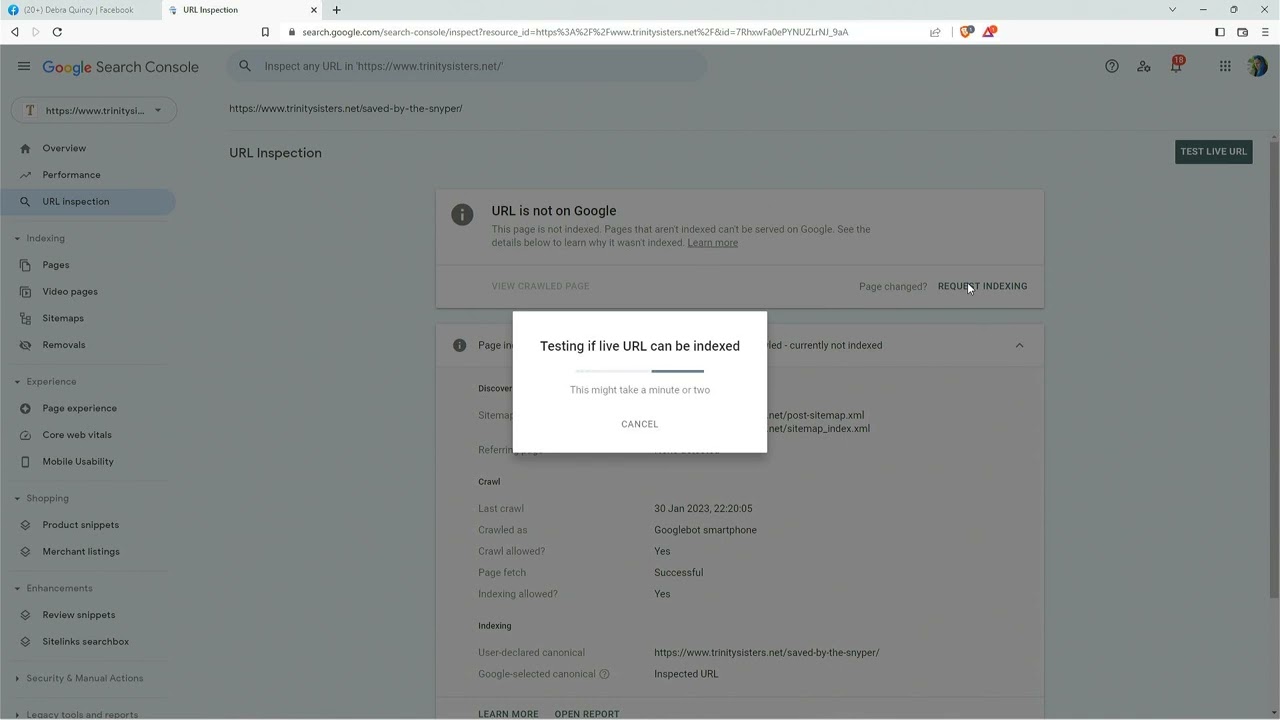Screen dimensions: 1280x720
Task: Click the '30 Jan 2023, 22:20:05' value
Action: coord(703,509)
